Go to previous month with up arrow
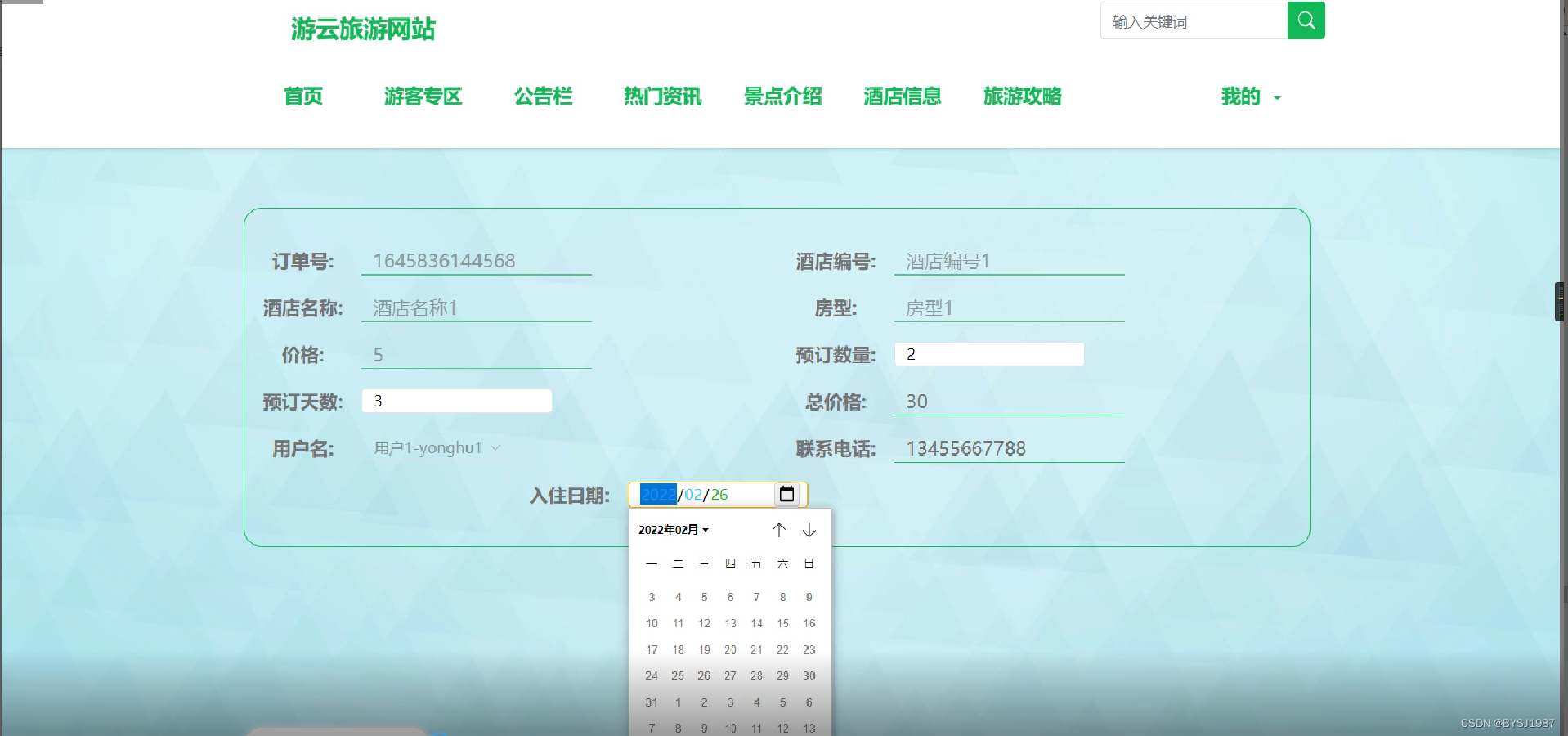The image size is (1568, 736). click(779, 530)
